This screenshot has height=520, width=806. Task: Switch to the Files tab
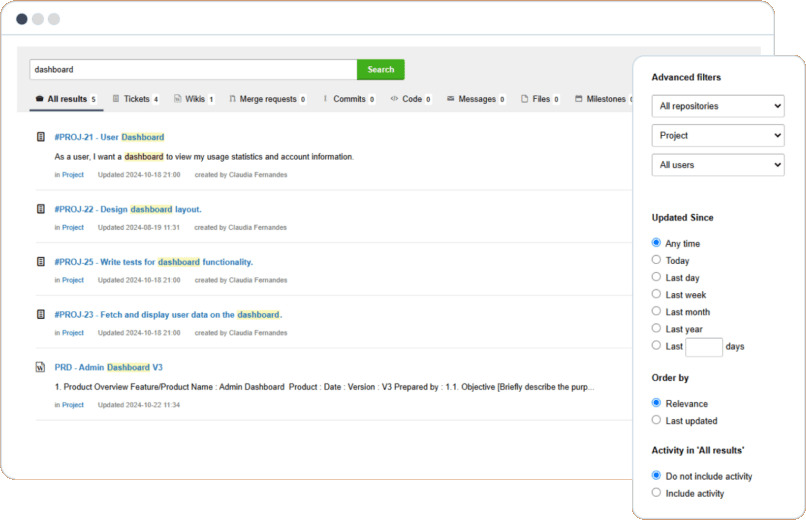coord(540,99)
